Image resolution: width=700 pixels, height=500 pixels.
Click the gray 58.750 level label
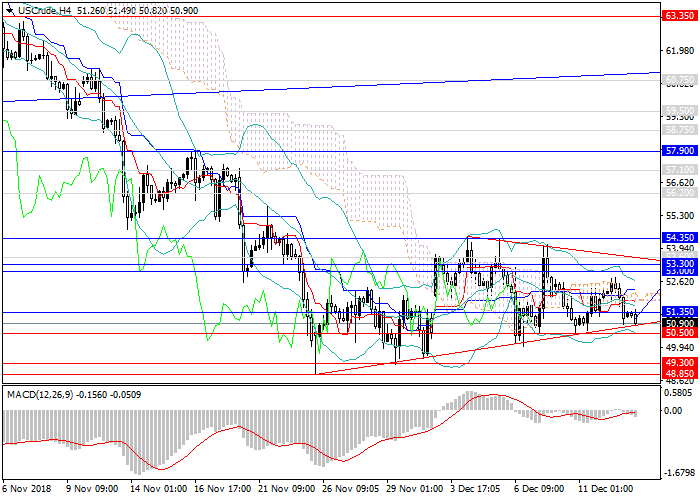point(679,130)
